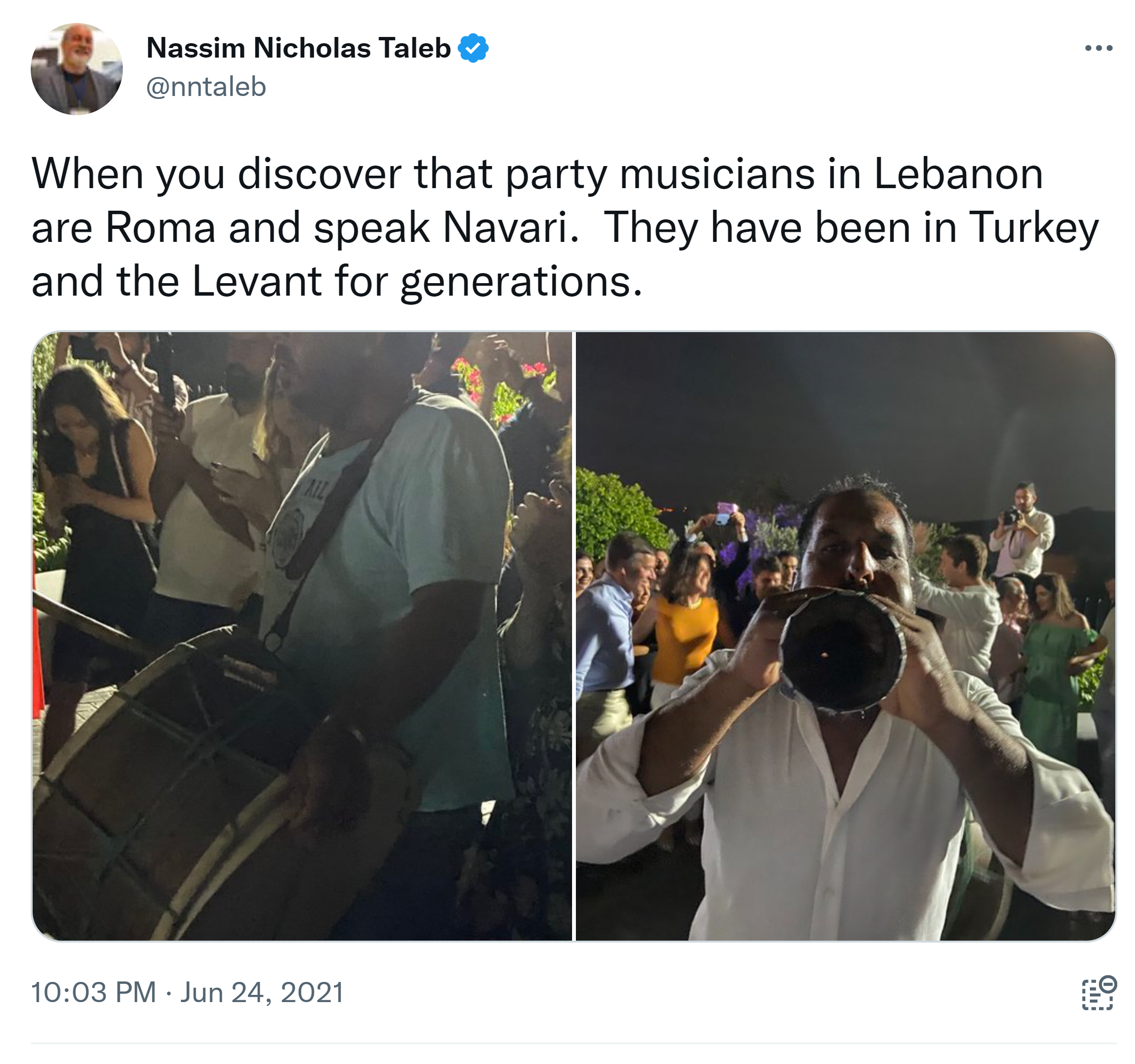This screenshot has width=1135, height=1064.
Task: Click the drummer's white t-shirt
Action: pyautogui.click(x=400, y=571)
